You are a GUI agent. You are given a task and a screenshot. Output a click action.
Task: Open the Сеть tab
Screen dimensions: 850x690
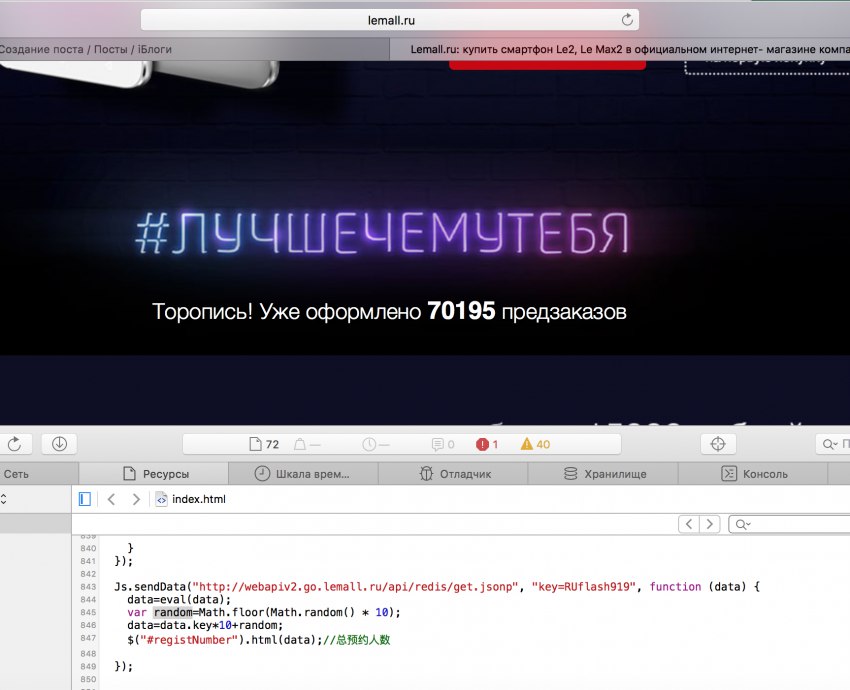tap(39, 474)
